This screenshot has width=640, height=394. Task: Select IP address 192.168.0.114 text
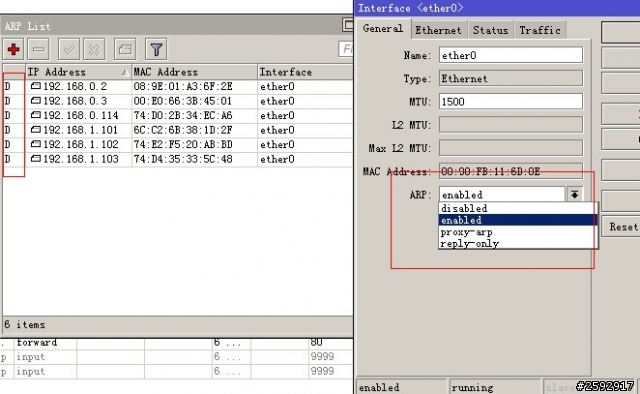pos(81,115)
